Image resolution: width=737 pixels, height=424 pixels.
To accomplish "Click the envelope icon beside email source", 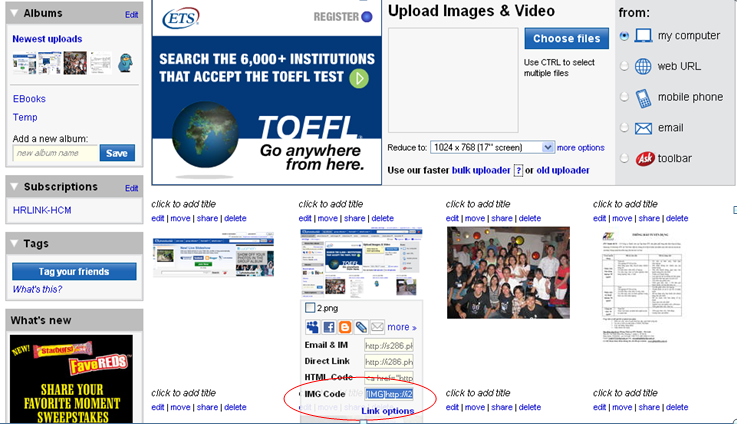I will (643, 128).
